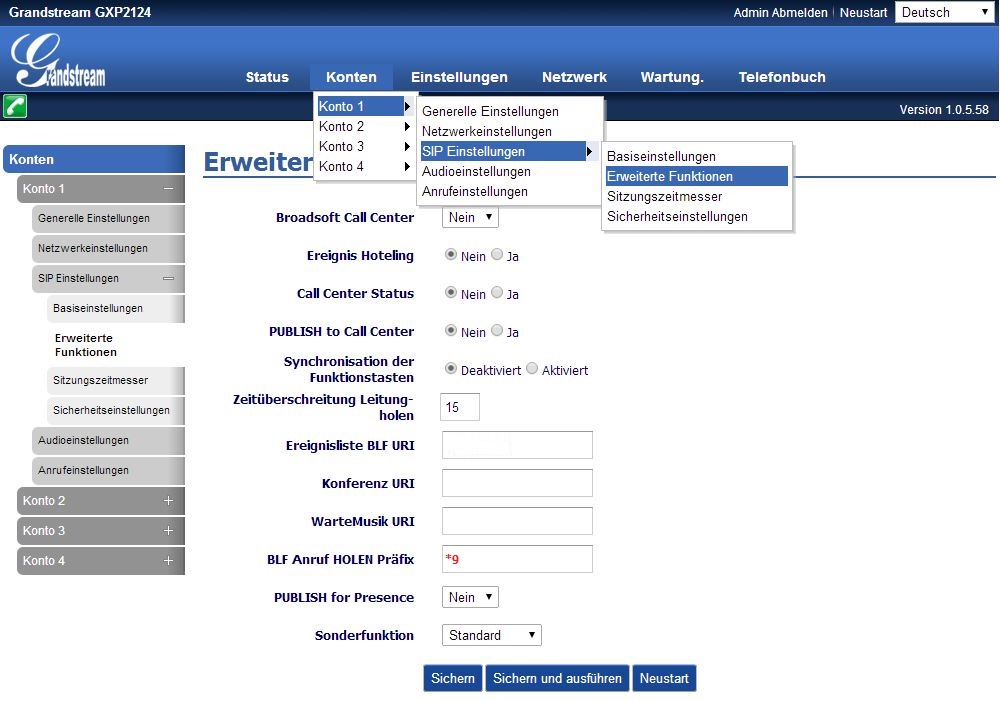1000x701 pixels.
Task: Click the Sichern und ausführen button
Action: (558, 678)
